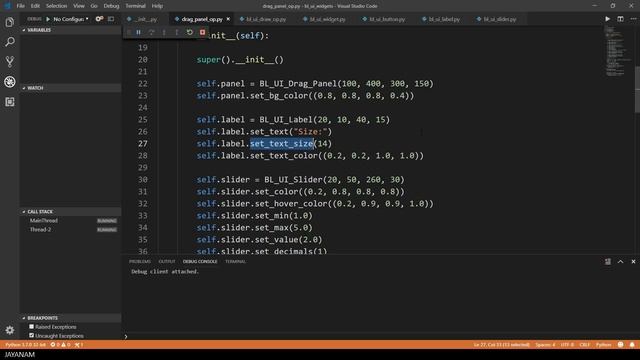
Task: Open the Help menu
Action: pyautogui.click(x=157, y=6)
